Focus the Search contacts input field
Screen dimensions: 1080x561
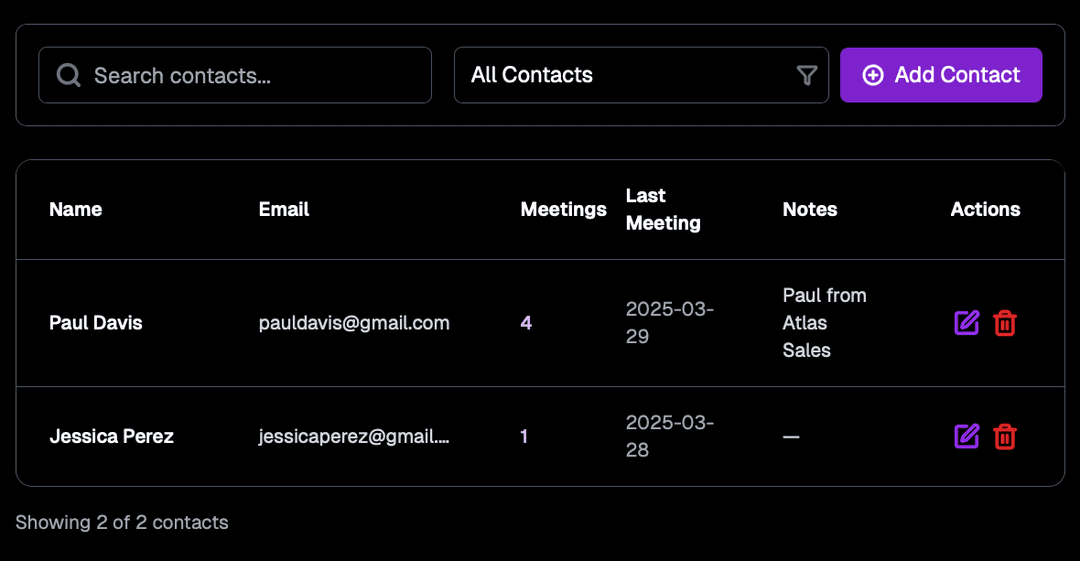pyautogui.click(x=235, y=75)
